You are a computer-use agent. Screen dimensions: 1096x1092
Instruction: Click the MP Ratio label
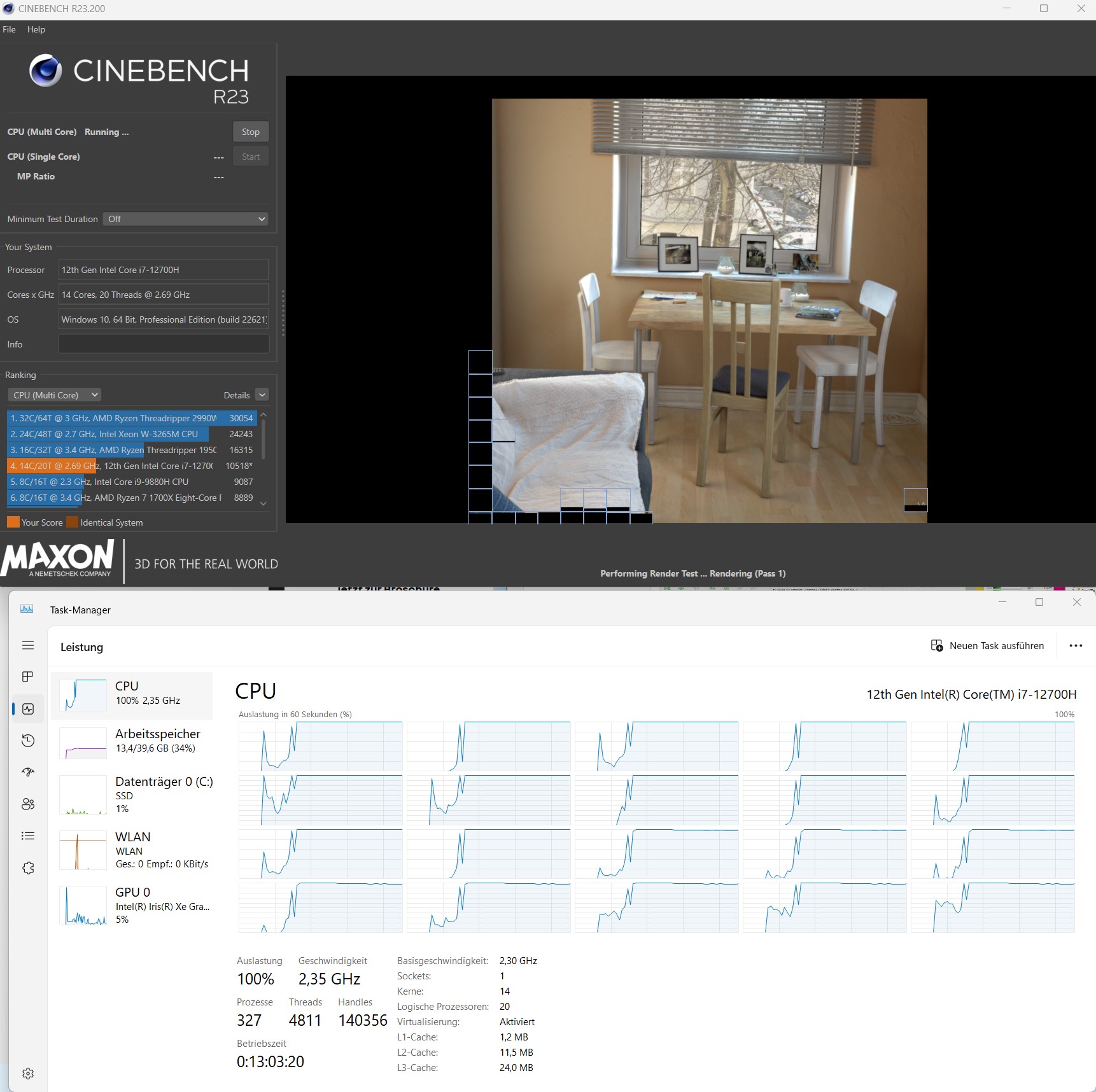point(36,176)
